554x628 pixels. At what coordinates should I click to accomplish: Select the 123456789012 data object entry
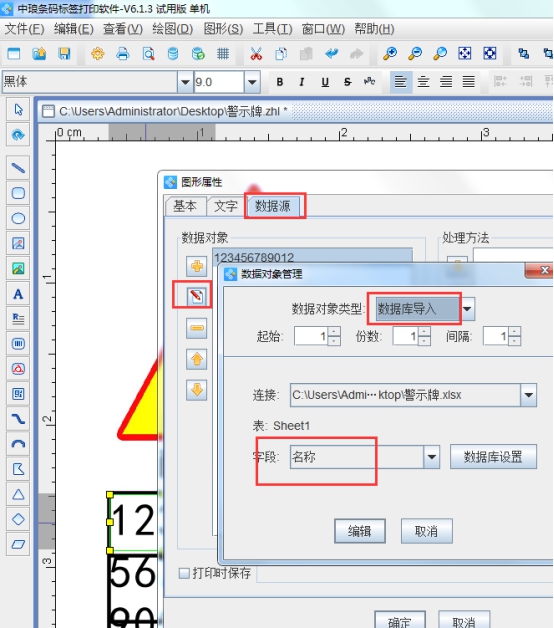tap(312, 257)
